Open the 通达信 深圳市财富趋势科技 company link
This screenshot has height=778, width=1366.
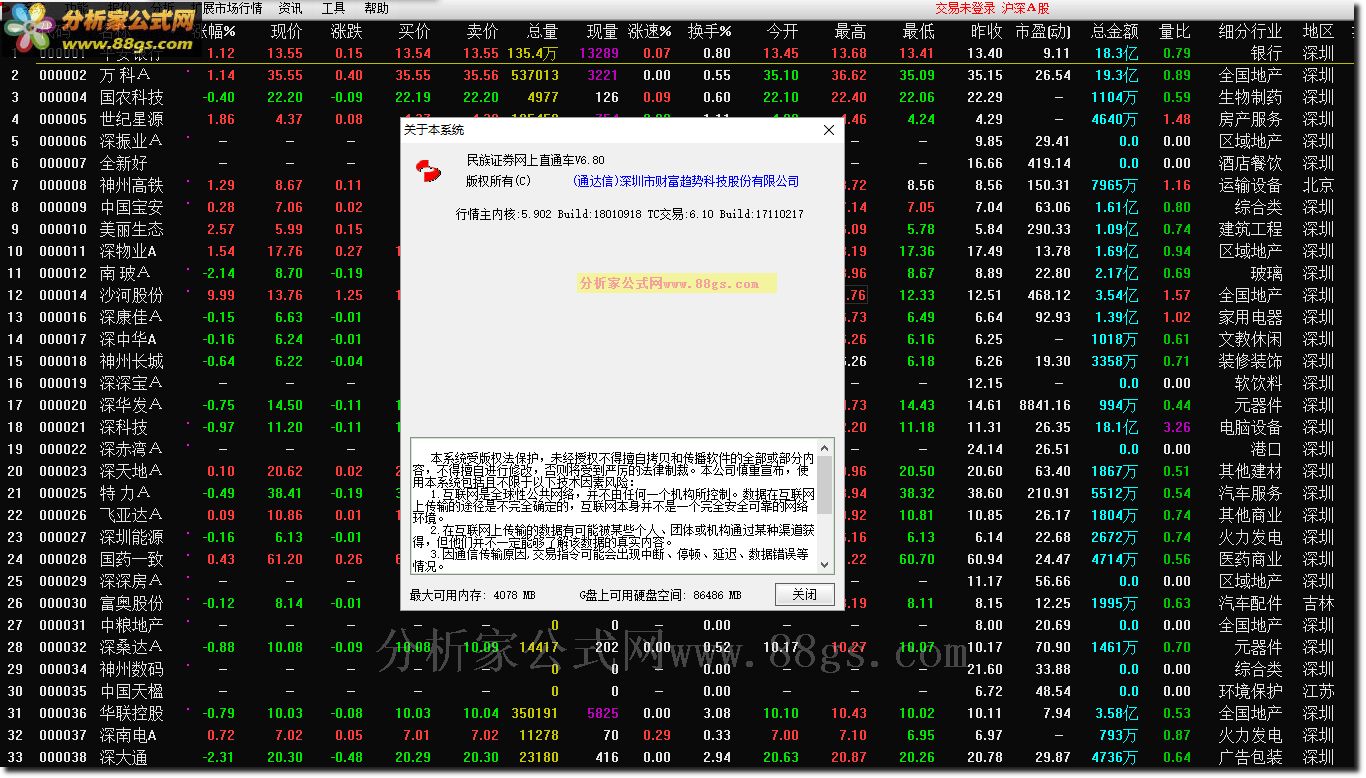[x=686, y=181]
